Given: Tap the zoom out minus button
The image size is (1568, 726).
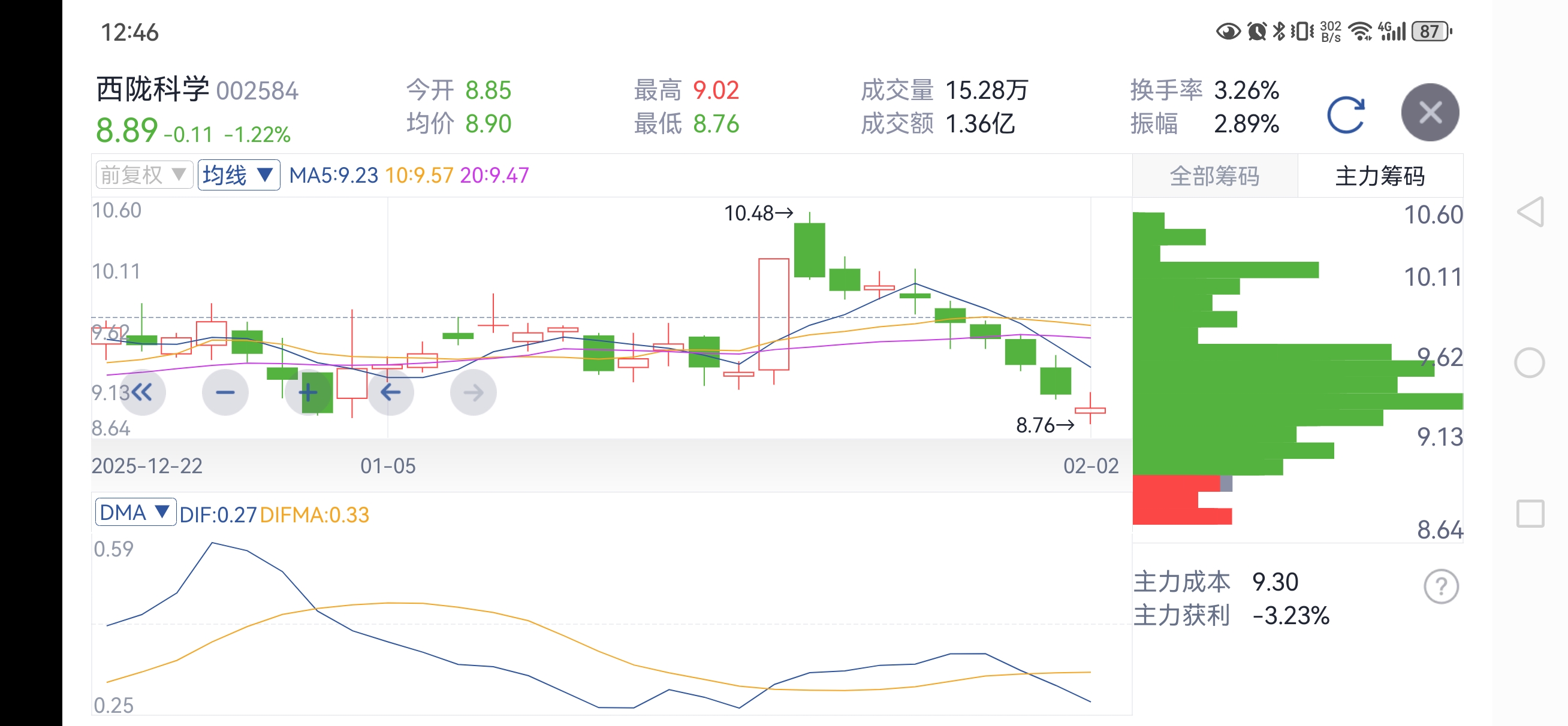Looking at the screenshot, I should [225, 392].
